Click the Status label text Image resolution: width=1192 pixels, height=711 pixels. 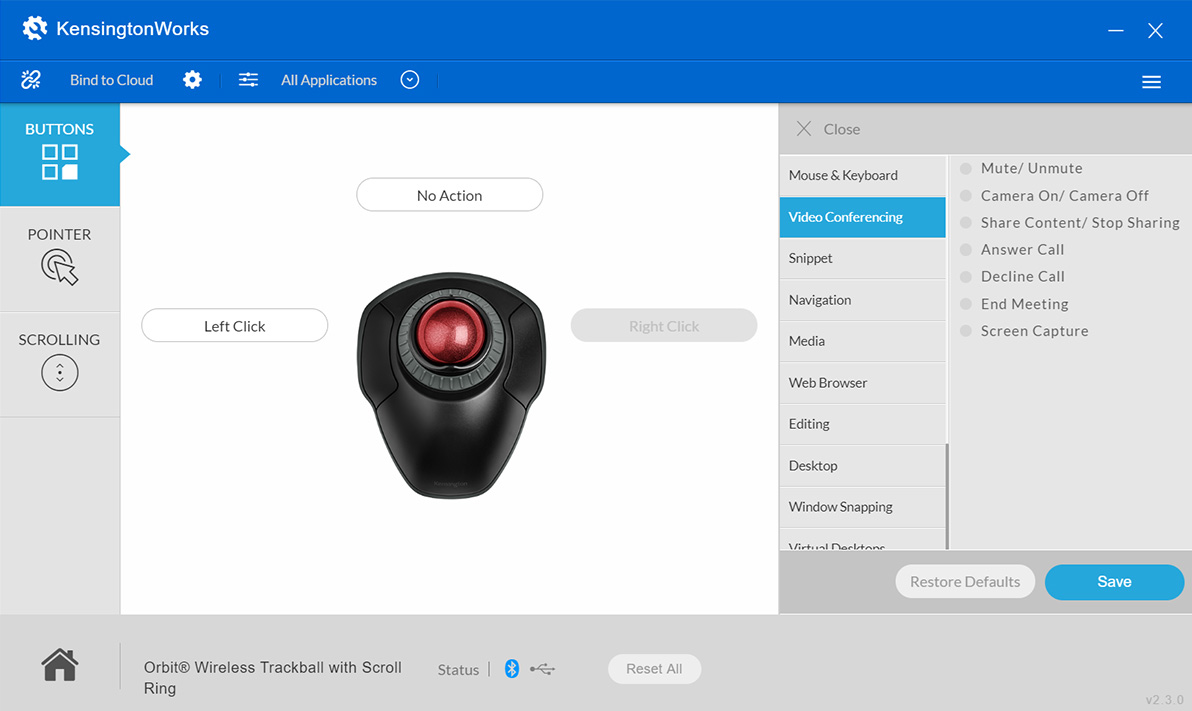(x=458, y=670)
